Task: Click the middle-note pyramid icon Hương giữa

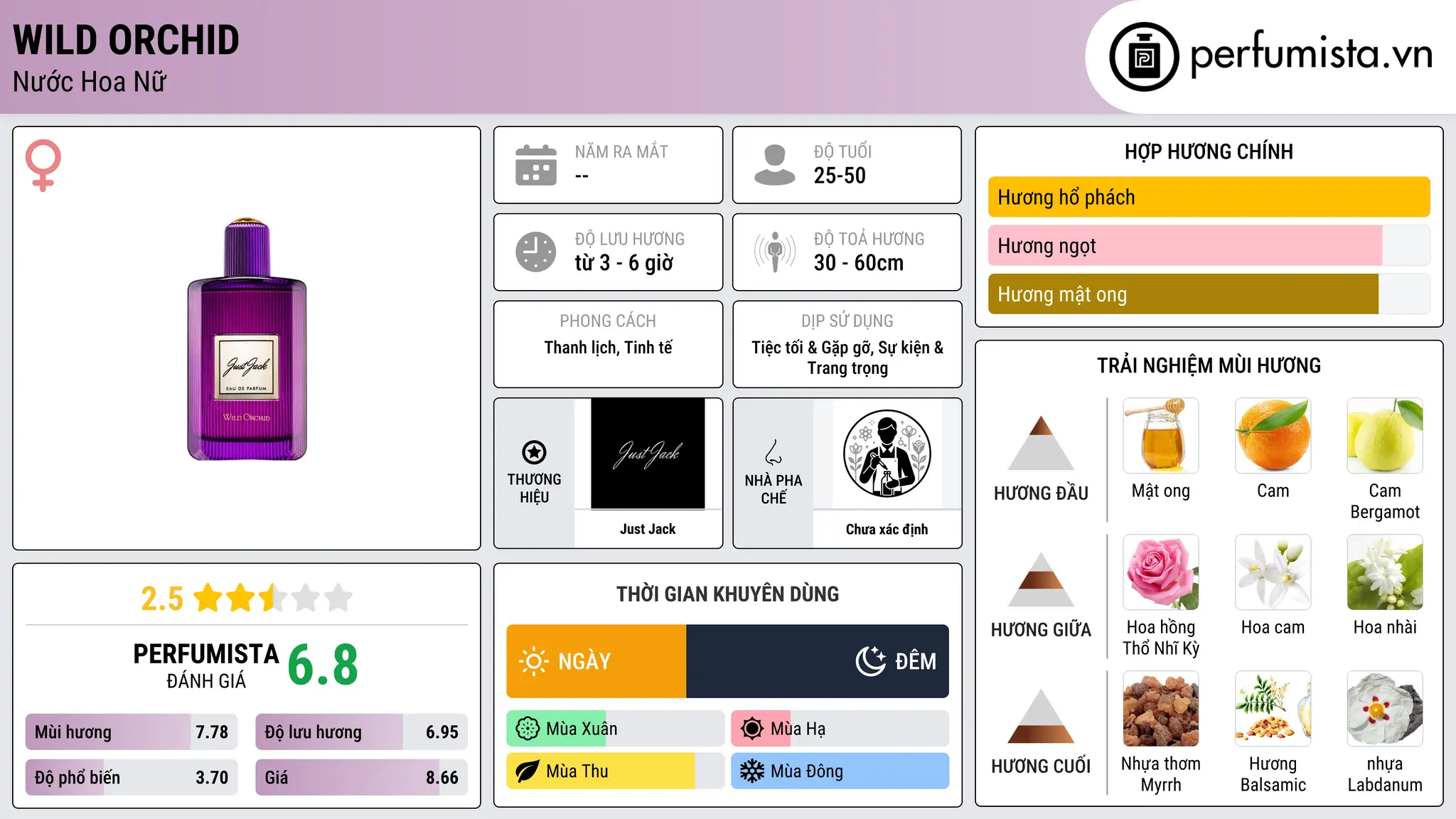Action: 1041,579
